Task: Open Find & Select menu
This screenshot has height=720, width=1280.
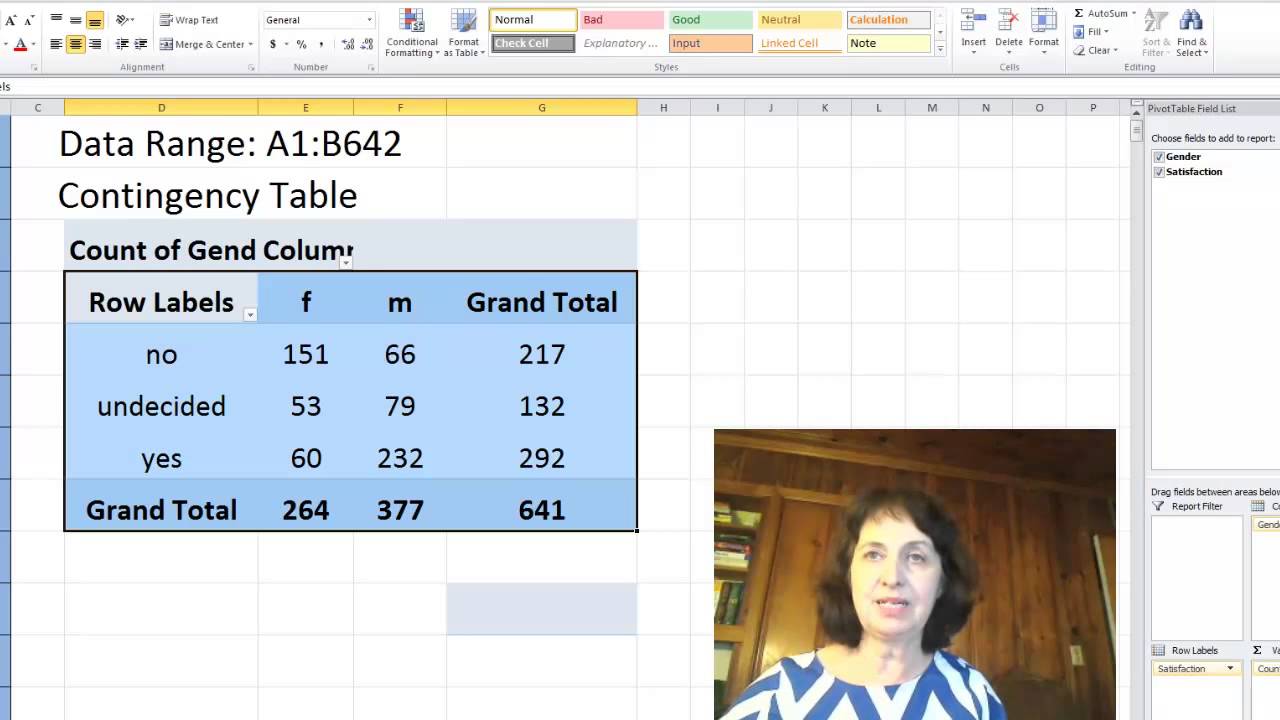Action: [x=1191, y=33]
